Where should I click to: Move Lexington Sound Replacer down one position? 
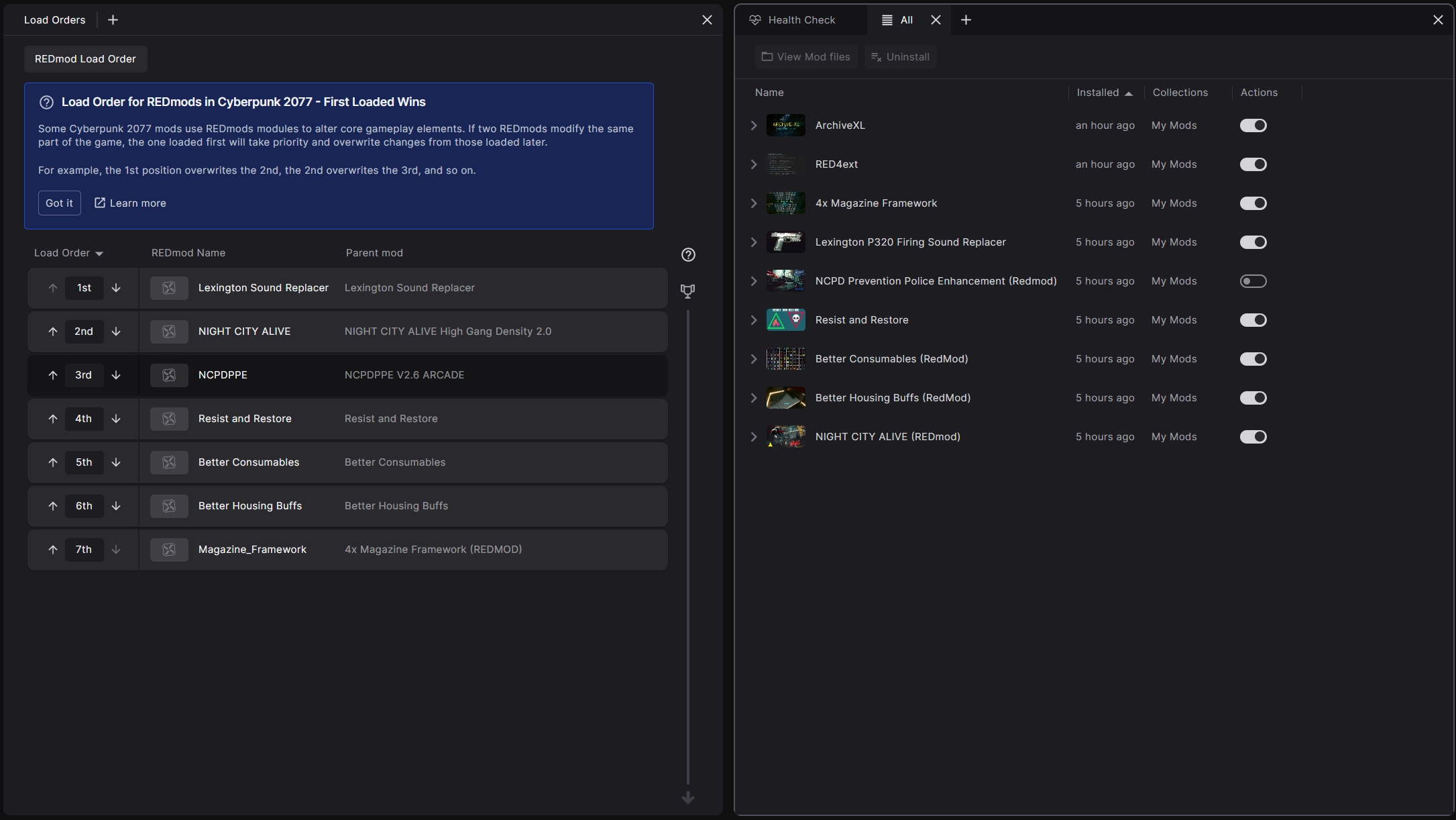pos(116,288)
